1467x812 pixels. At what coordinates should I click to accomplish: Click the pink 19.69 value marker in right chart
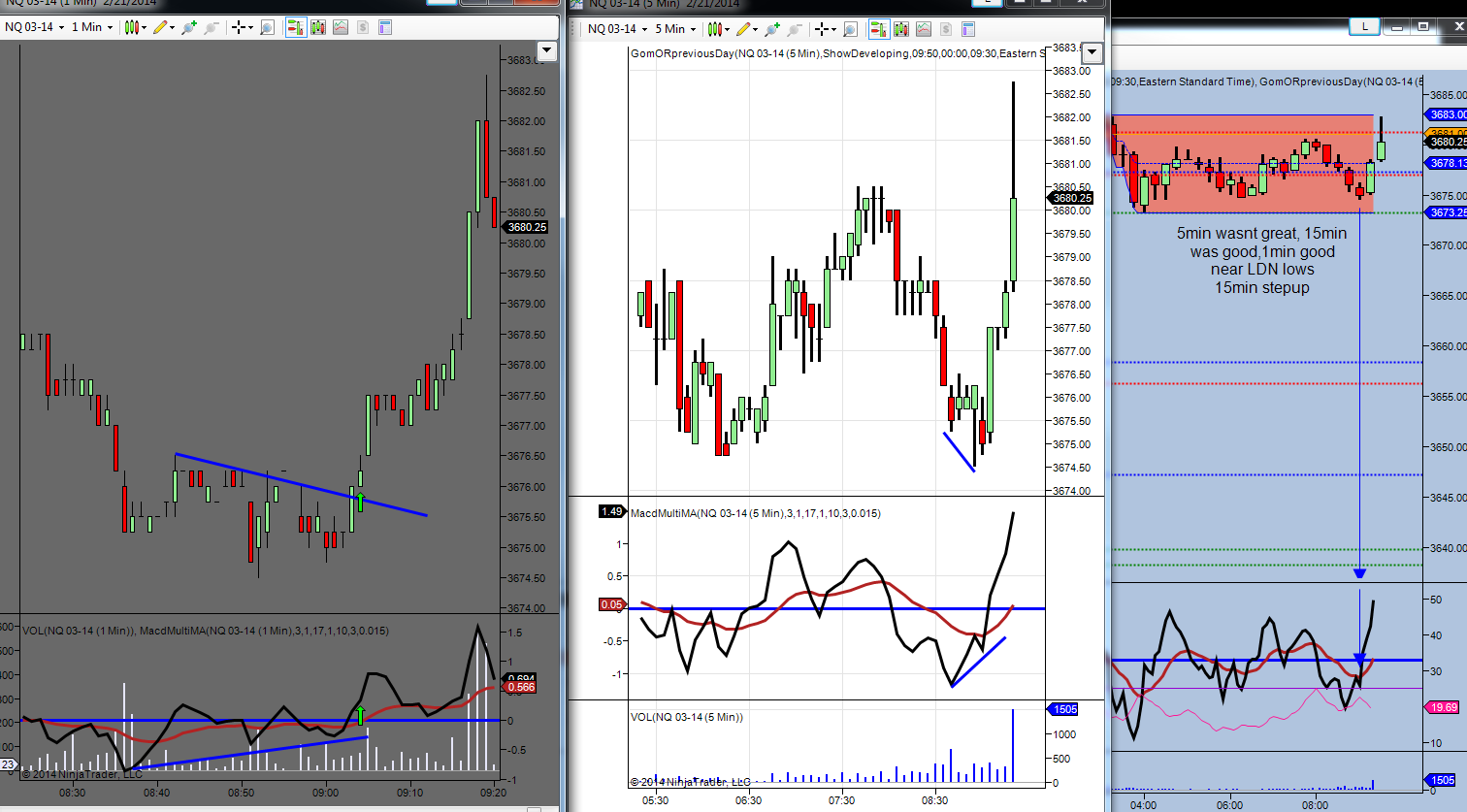coord(1444,707)
